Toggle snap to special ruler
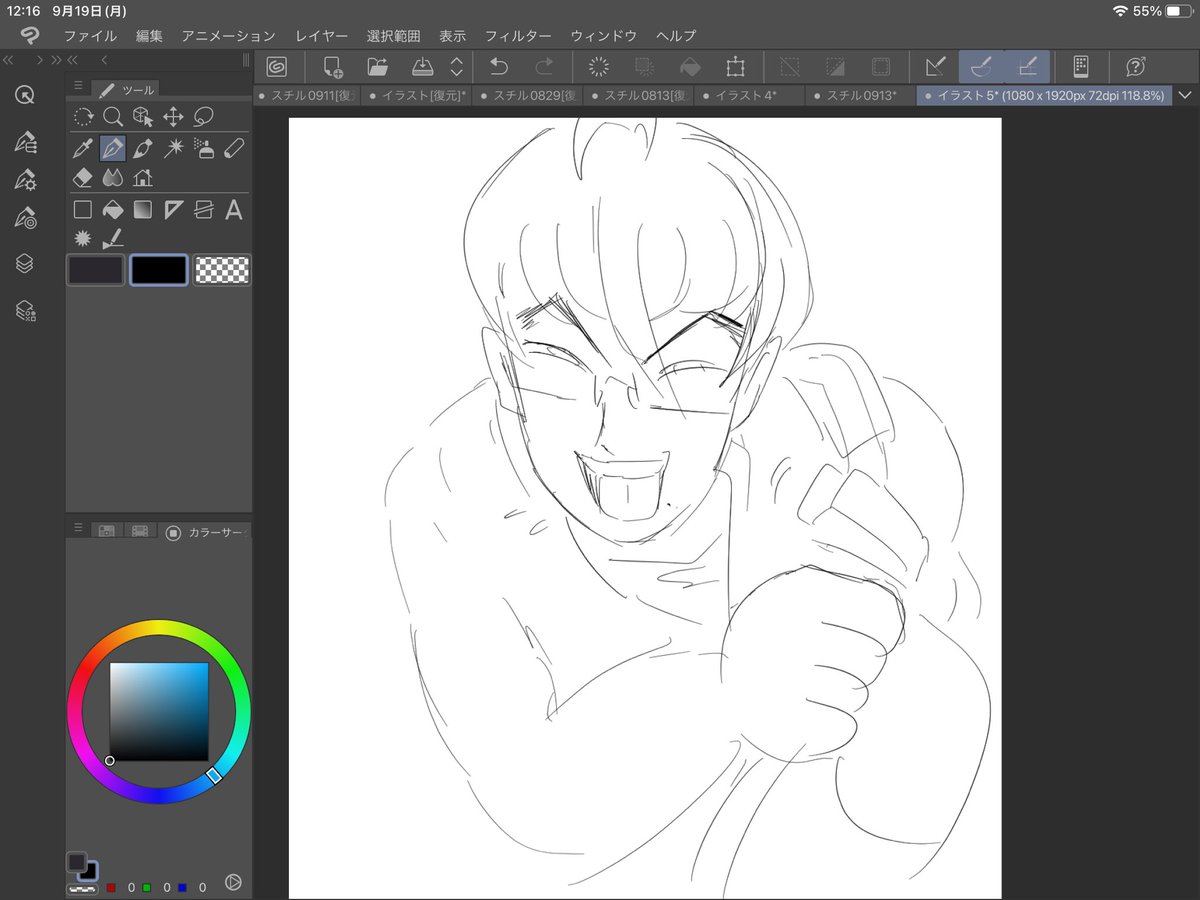Image resolution: width=1200 pixels, height=900 pixels. coord(981,67)
